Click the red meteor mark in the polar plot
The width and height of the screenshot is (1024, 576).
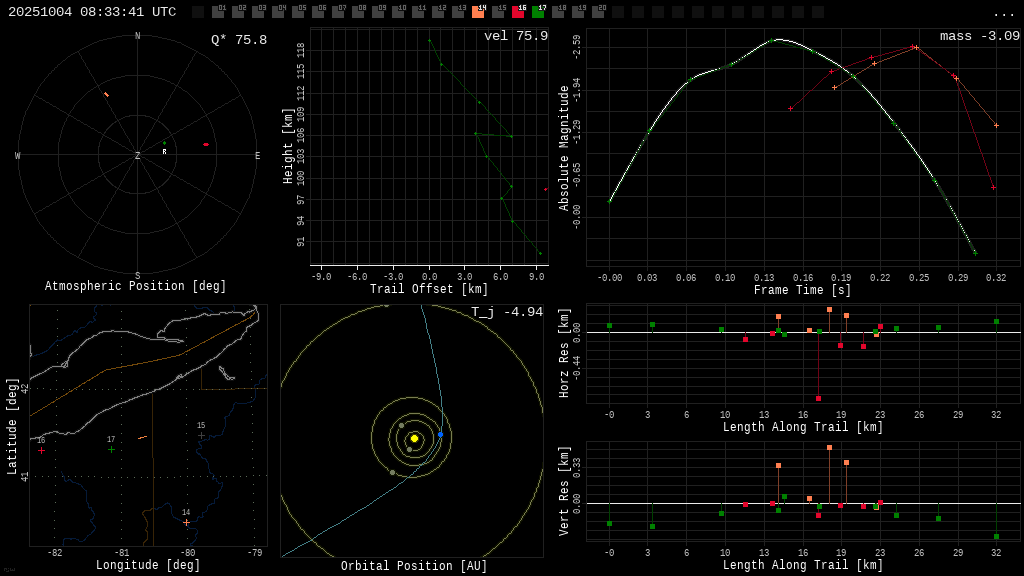click(x=206, y=144)
